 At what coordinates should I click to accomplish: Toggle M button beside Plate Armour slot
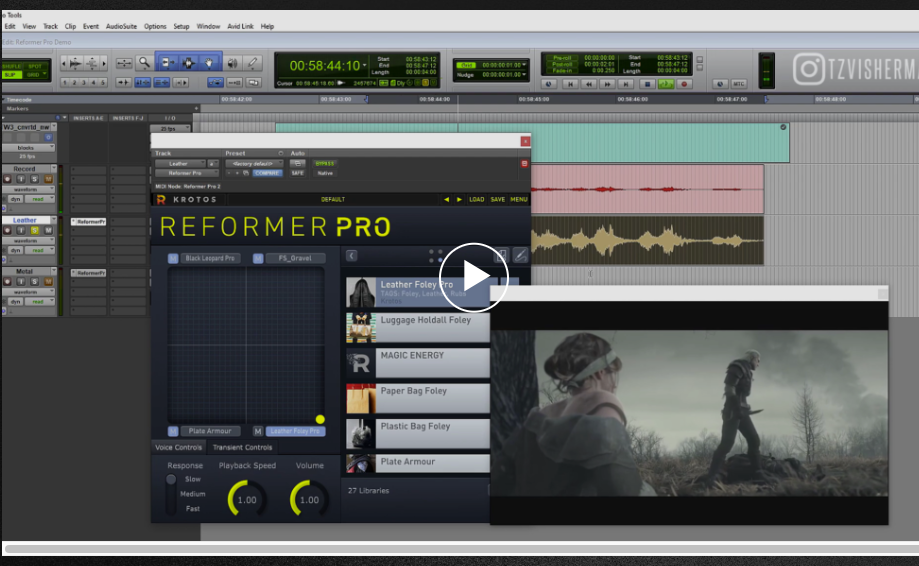tap(173, 431)
